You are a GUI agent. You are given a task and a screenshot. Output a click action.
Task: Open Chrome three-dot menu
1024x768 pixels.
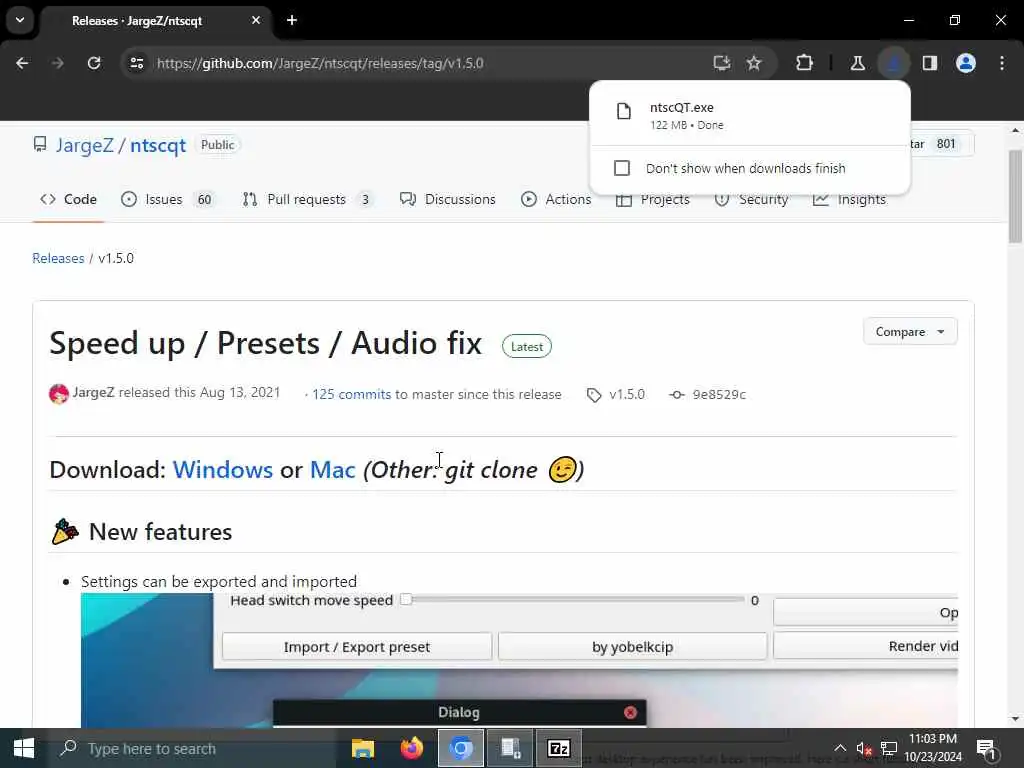(1002, 63)
